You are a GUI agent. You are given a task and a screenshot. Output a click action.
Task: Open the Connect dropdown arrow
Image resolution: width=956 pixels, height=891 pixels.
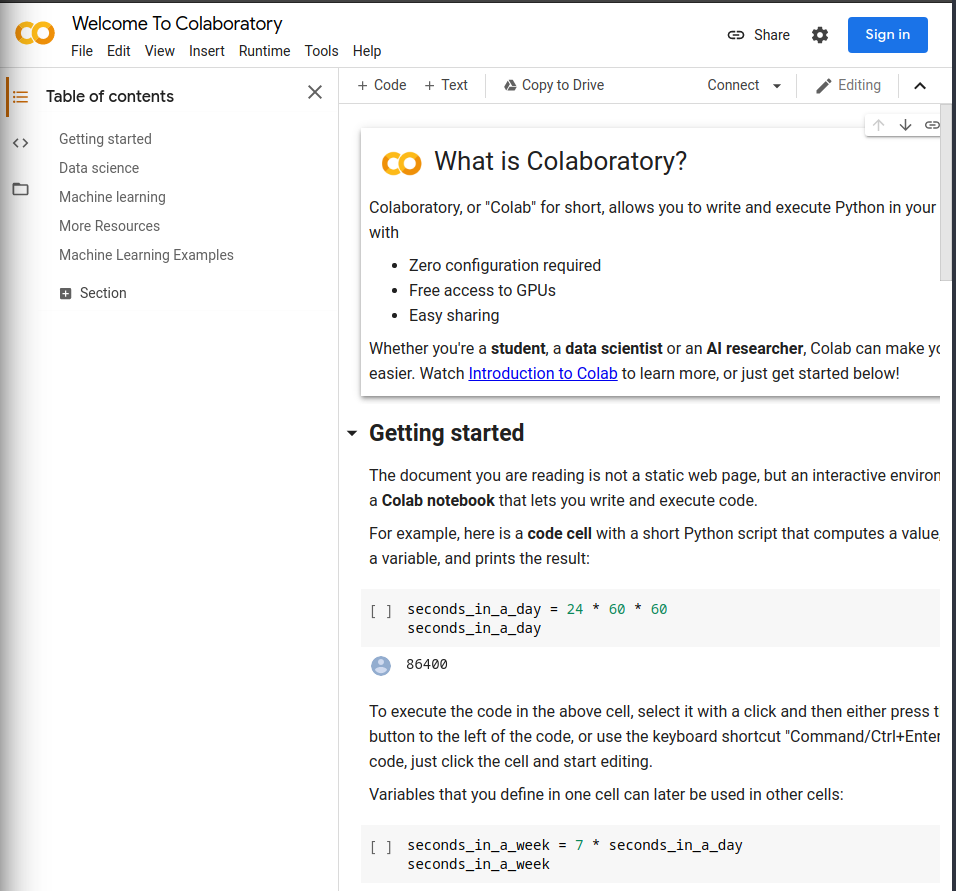[x=777, y=86]
